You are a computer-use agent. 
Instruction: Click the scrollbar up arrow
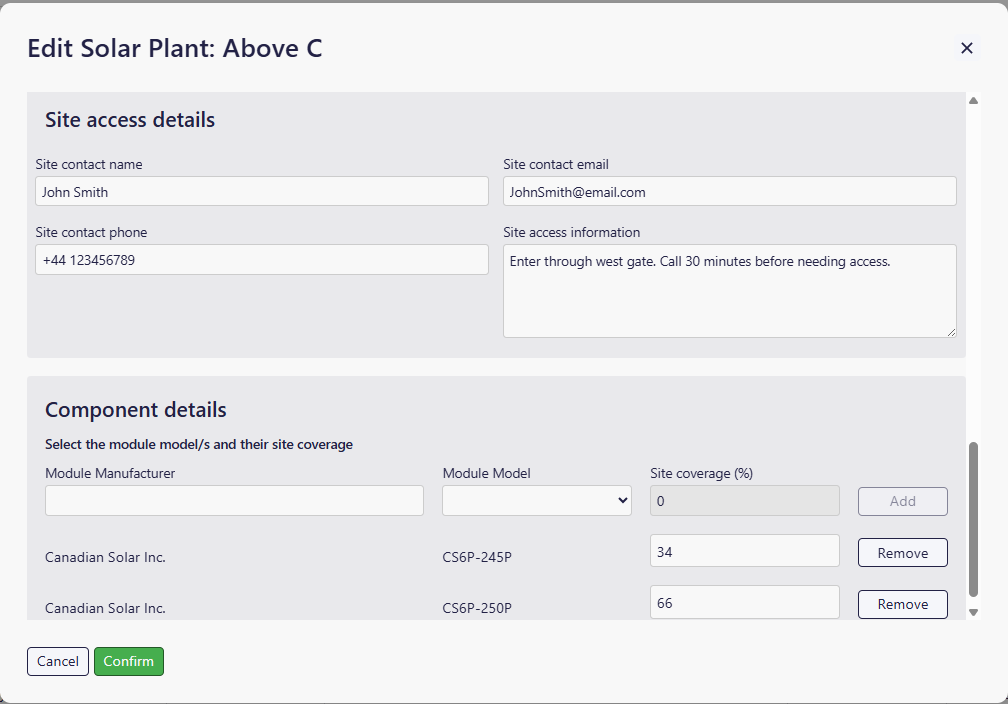(973, 101)
